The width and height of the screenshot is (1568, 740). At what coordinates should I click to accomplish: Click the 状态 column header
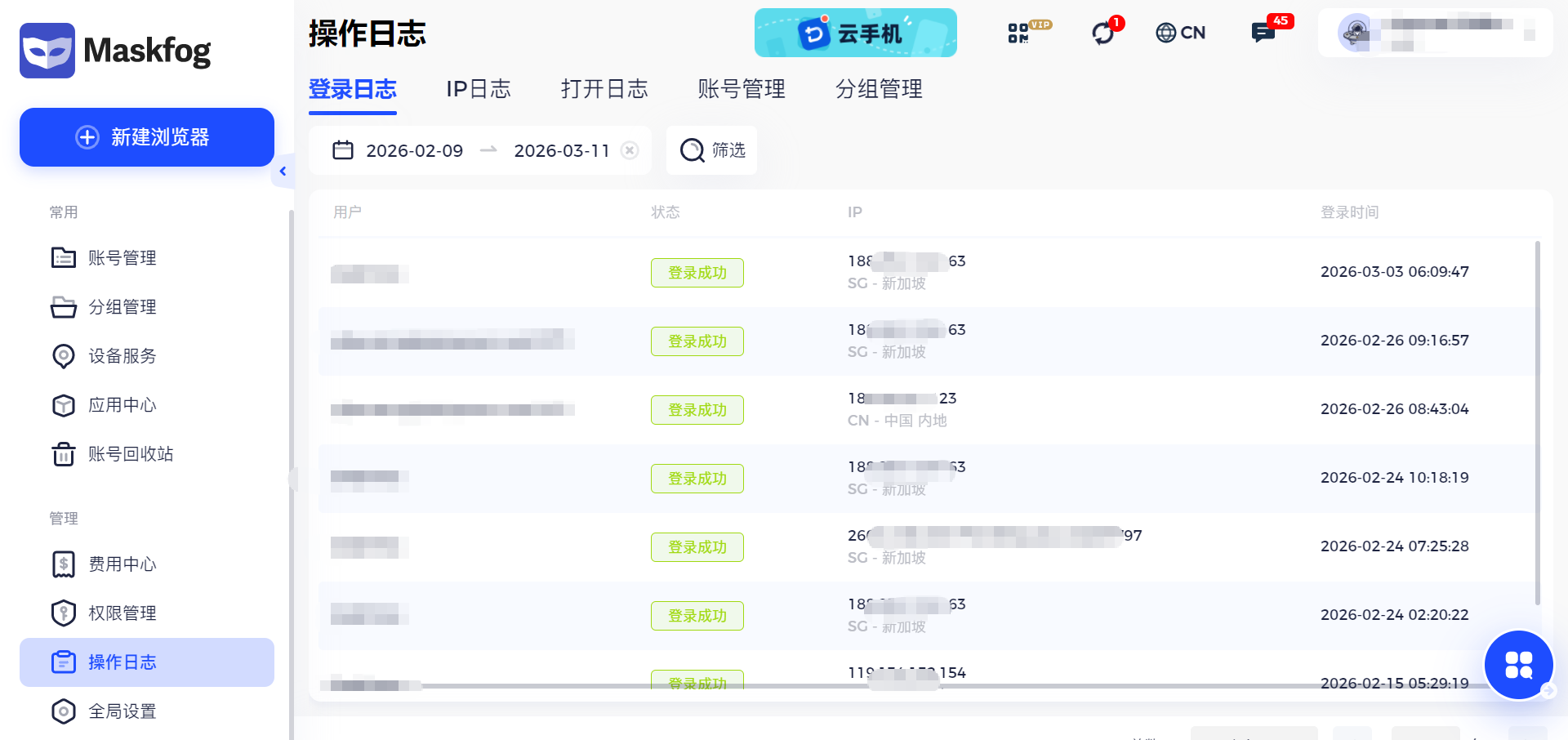click(666, 212)
